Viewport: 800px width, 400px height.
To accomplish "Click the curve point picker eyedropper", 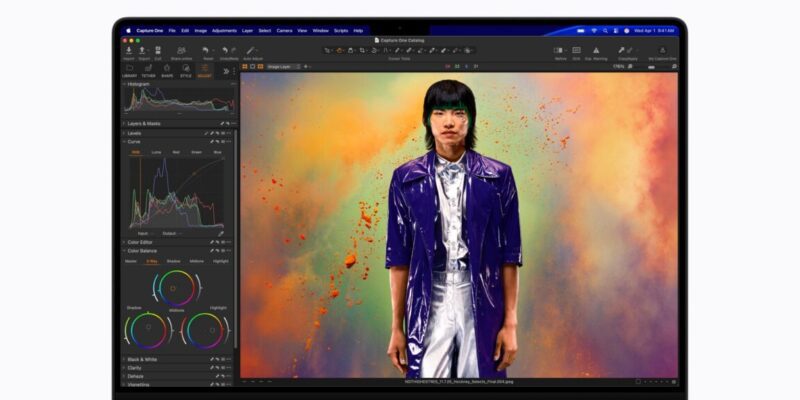I will pyautogui.click(x=221, y=234).
